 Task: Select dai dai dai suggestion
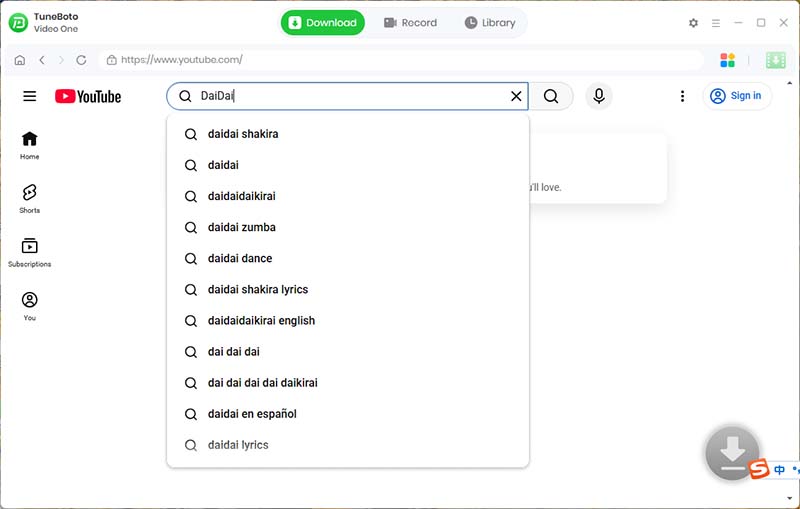pos(348,352)
